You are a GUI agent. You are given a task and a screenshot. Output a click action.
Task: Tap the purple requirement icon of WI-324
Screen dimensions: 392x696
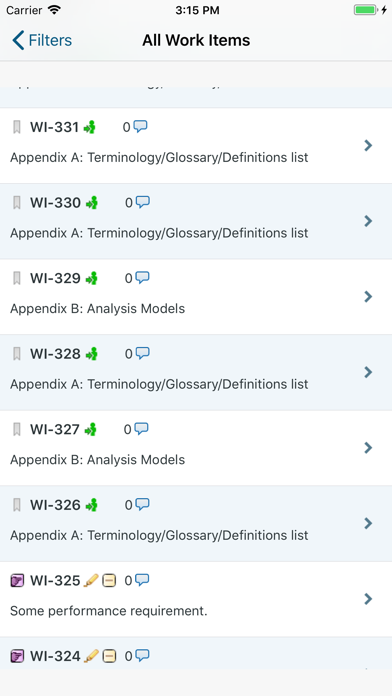pyautogui.click(x=17, y=656)
